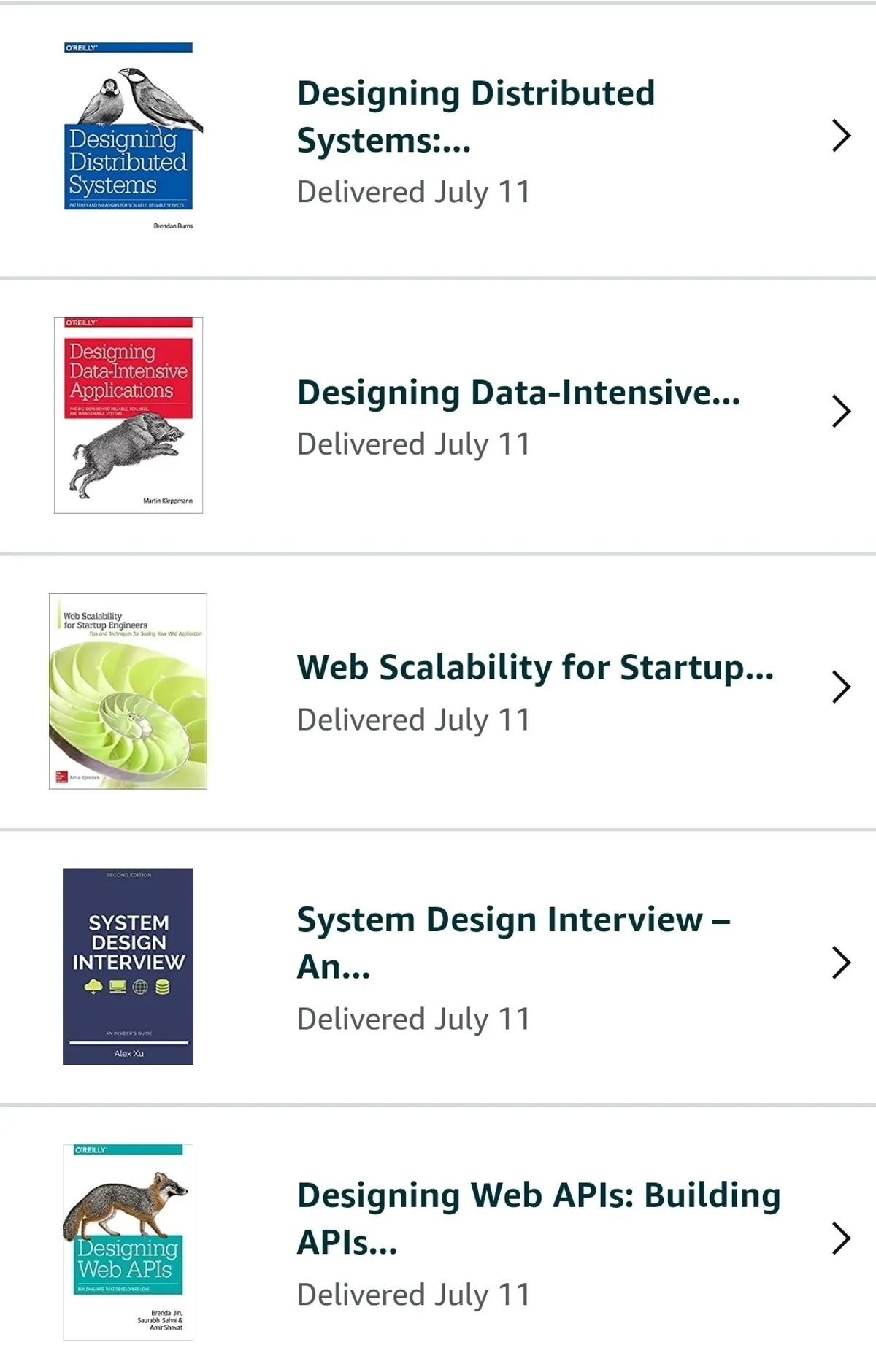Tap Designing Web APIs book cover

point(128,1242)
